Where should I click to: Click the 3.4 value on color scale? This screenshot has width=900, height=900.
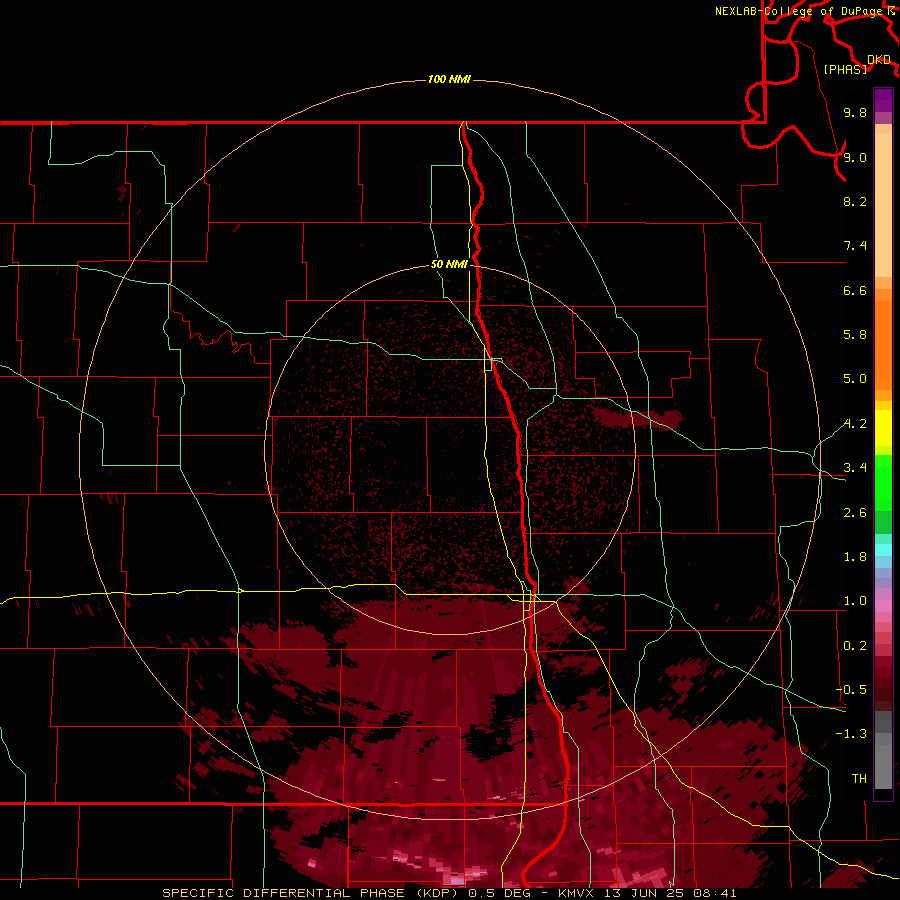click(855, 468)
